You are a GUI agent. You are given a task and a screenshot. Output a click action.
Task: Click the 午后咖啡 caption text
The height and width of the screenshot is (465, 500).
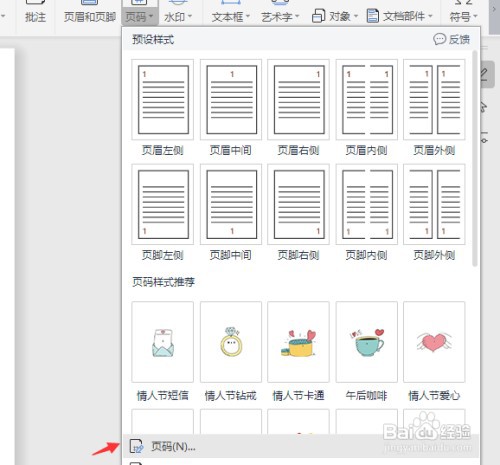(x=366, y=396)
